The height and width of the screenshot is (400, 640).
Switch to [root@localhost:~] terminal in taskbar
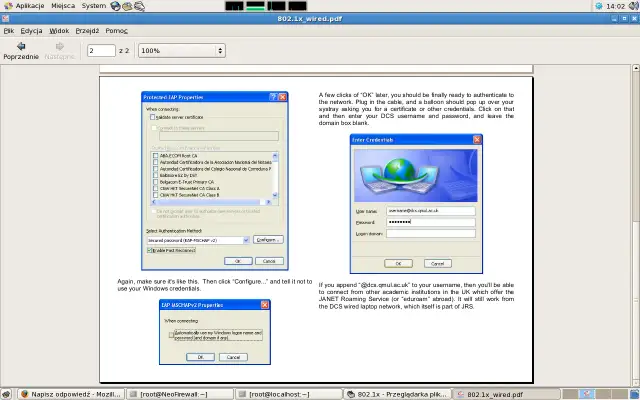[x=289, y=394]
